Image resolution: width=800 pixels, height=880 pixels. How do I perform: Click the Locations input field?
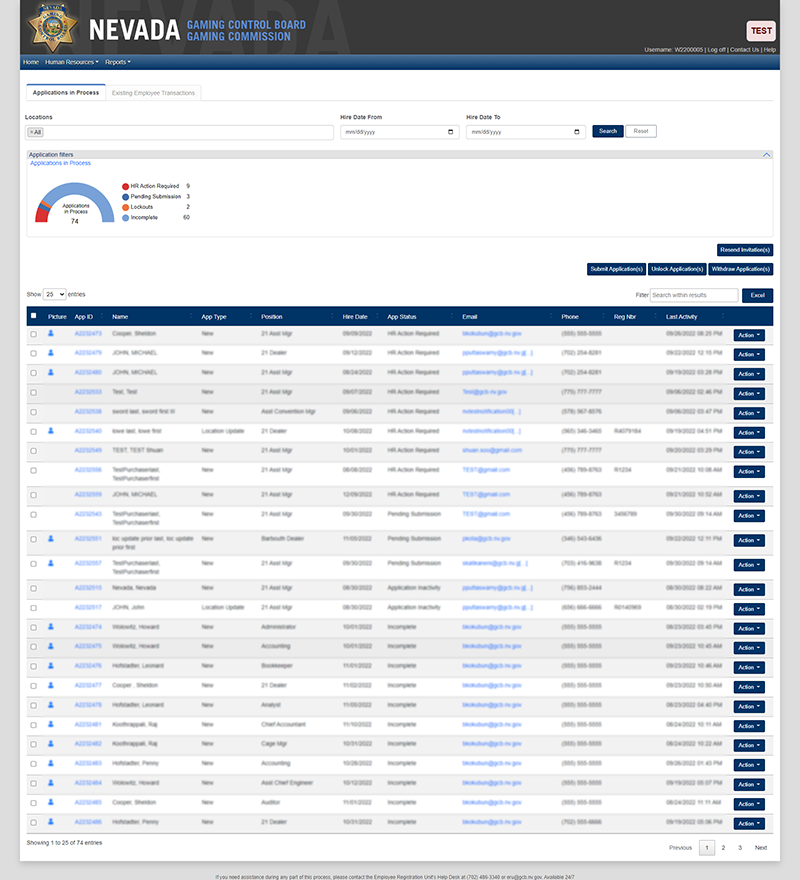180,132
